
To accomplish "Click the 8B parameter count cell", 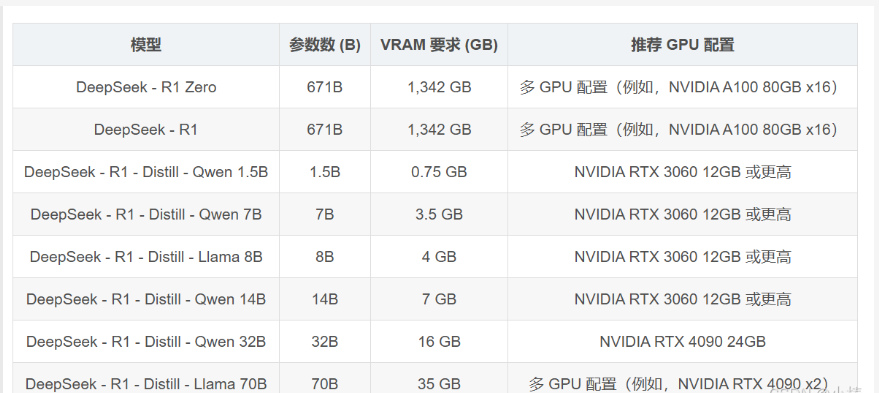I will 325,257.
